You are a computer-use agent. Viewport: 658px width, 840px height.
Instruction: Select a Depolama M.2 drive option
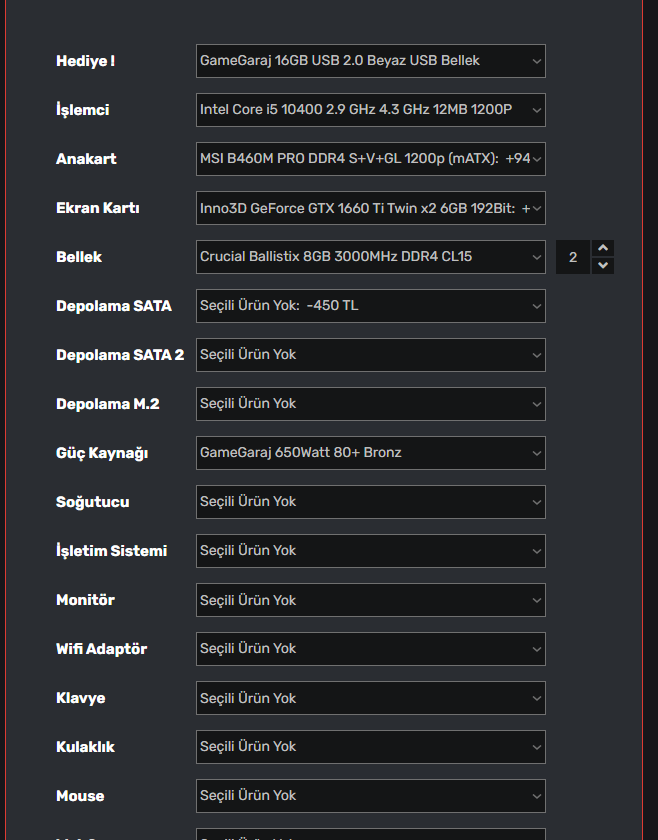click(x=370, y=404)
